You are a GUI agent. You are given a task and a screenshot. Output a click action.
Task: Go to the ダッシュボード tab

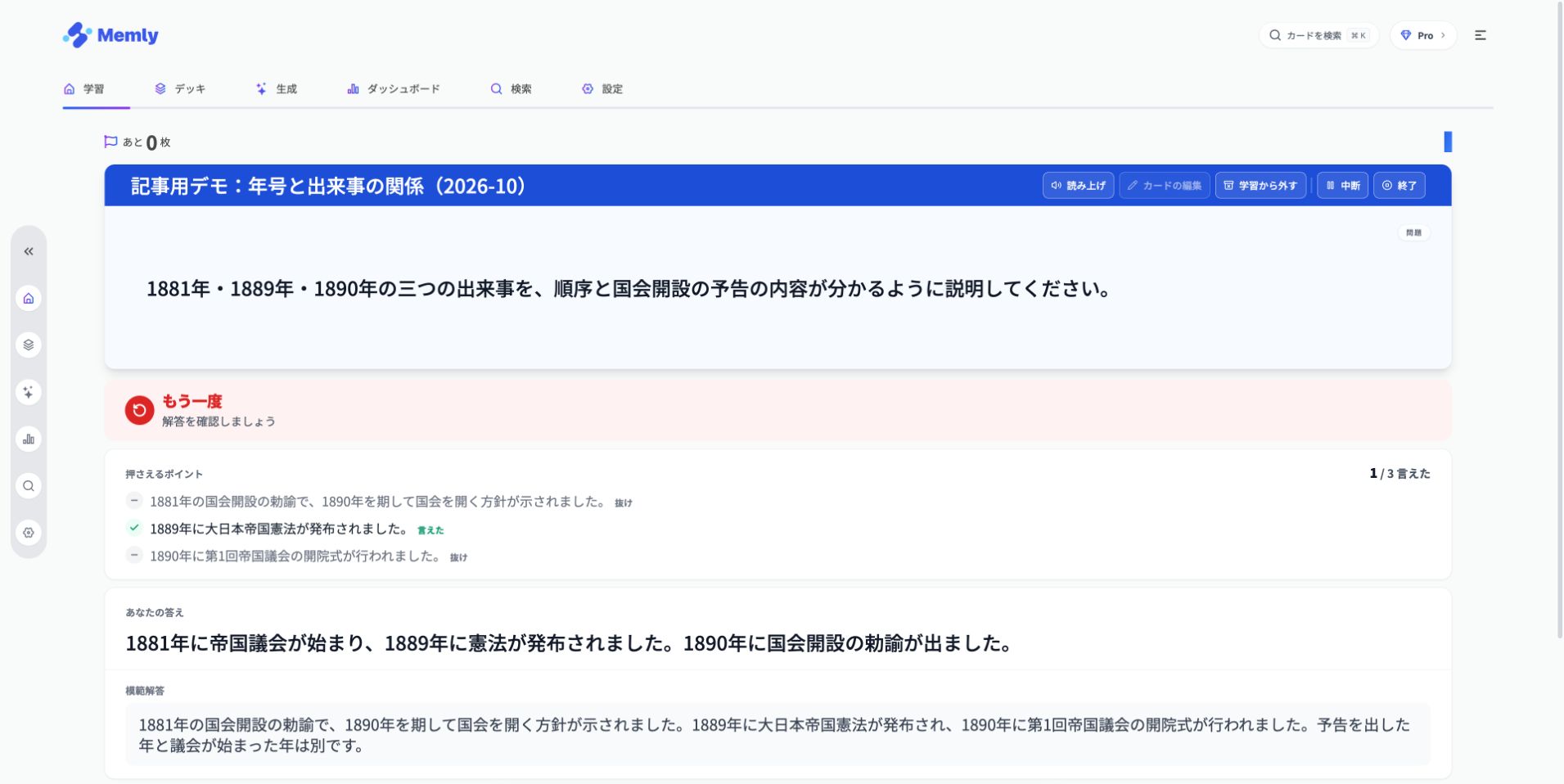point(394,88)
